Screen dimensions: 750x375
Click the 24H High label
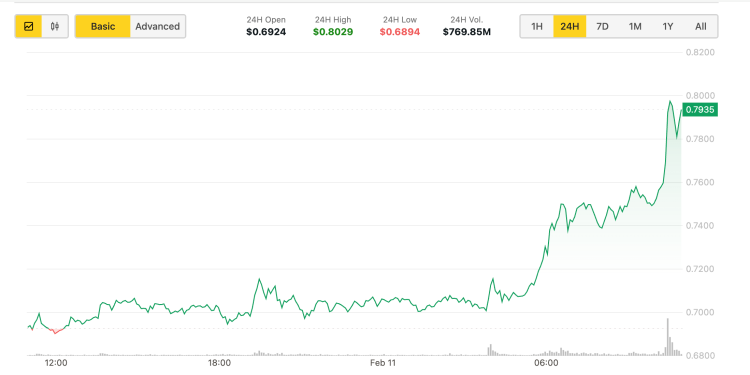pos(333,20)
